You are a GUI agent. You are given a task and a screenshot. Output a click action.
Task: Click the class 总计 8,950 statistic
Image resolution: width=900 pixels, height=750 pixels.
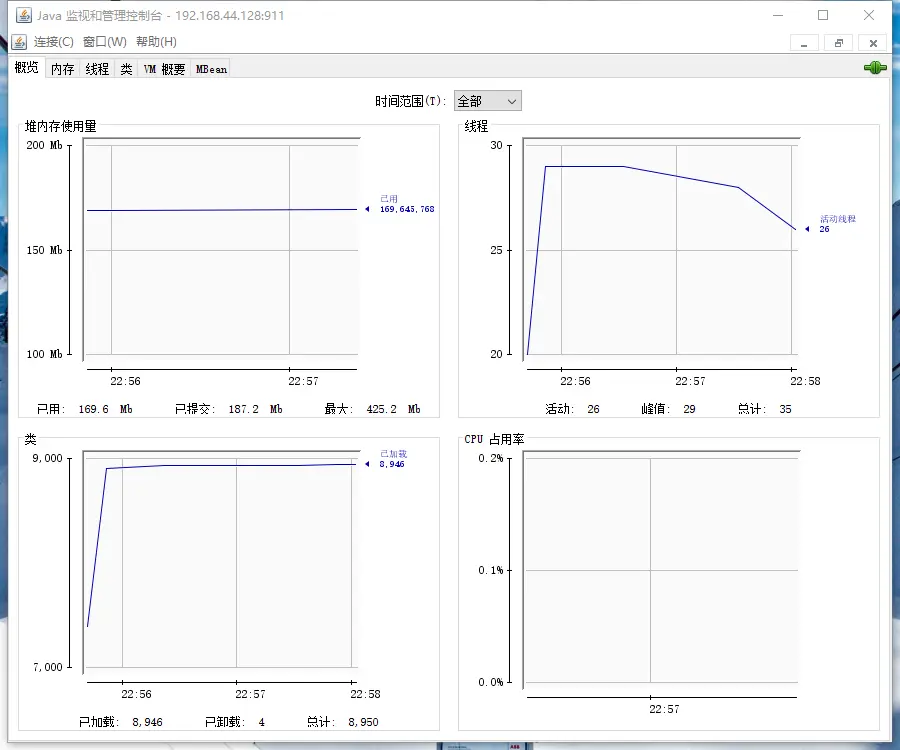click(343, 722)
